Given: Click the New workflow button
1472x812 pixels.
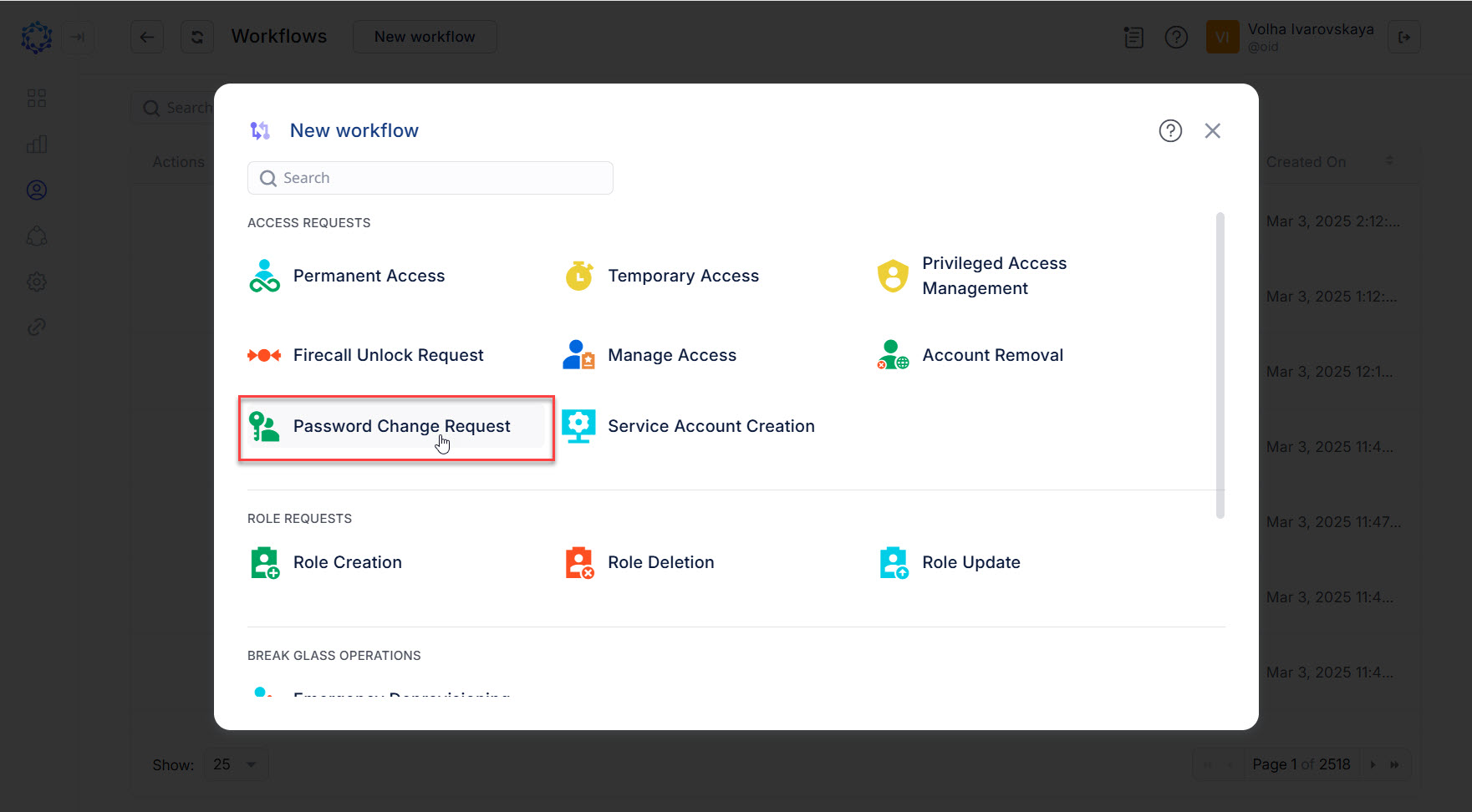Looking at the screenshot, I should click(424, 37).
